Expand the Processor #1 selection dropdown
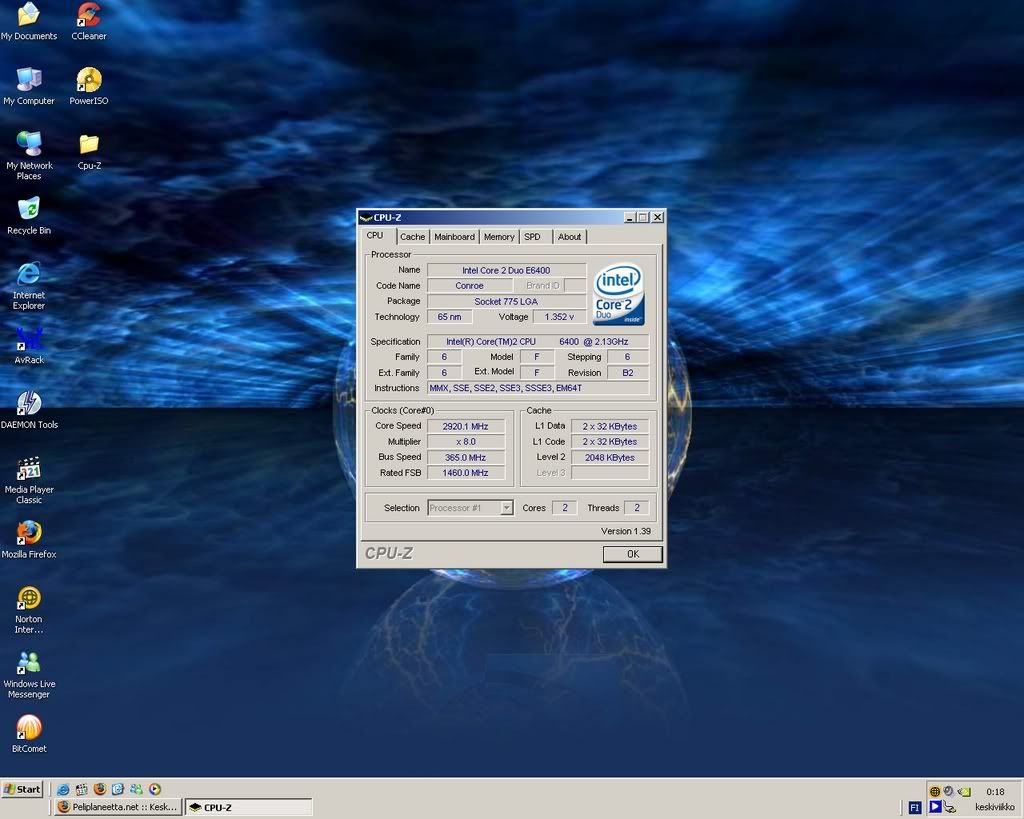The height and width of the screenshot is (819, 1024). [506, 508]
